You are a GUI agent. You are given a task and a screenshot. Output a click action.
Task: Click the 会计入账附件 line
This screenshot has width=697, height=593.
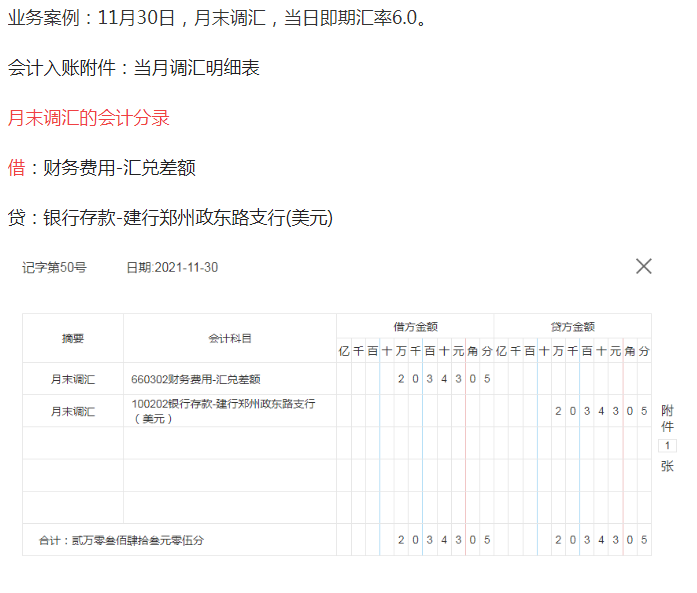[133, 68]
